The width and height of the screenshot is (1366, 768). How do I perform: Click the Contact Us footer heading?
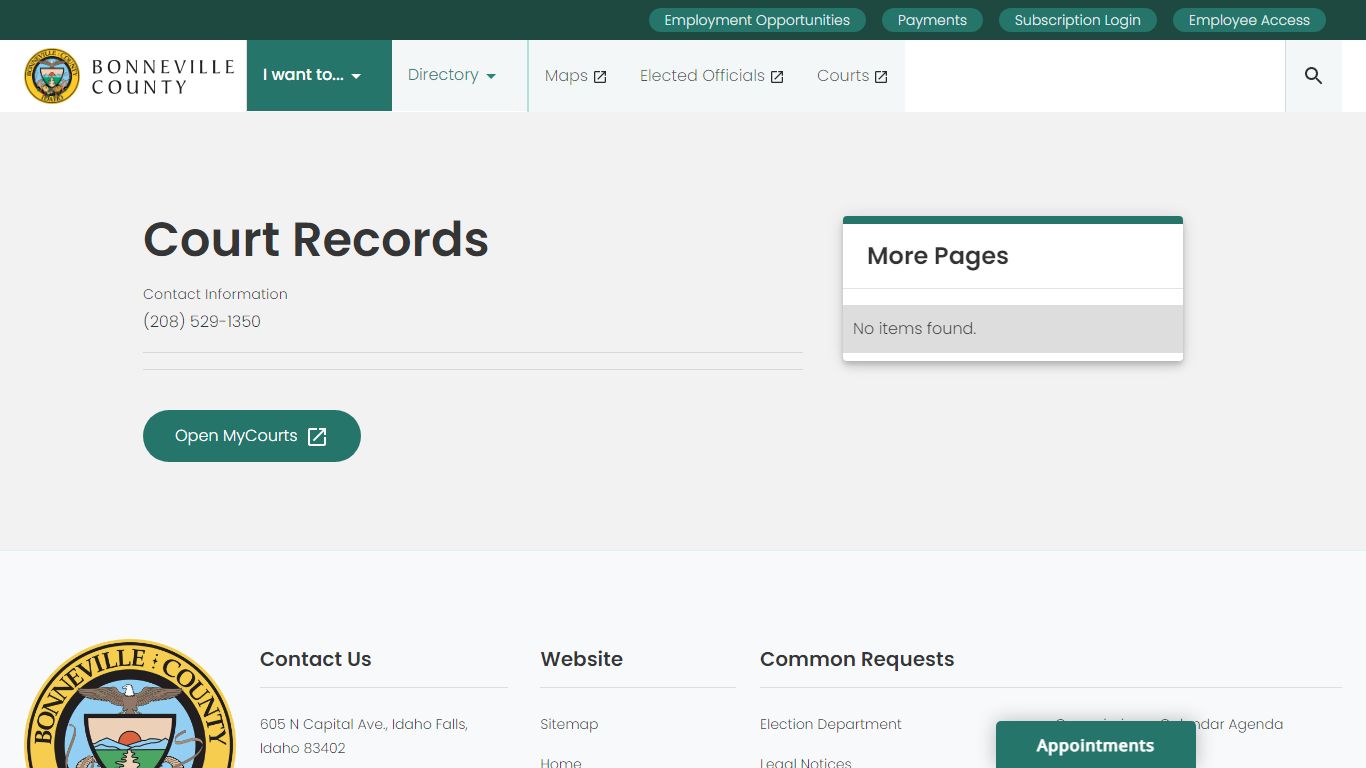[x=316, y=659]
